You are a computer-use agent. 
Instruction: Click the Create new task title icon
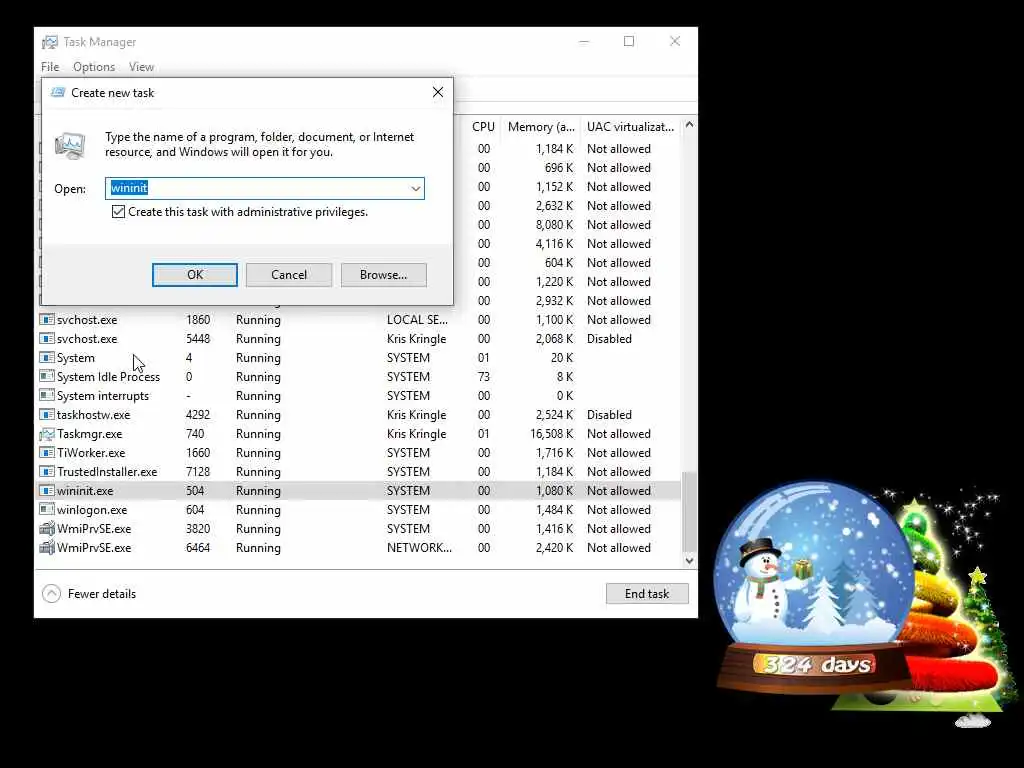tap(58, 93)
